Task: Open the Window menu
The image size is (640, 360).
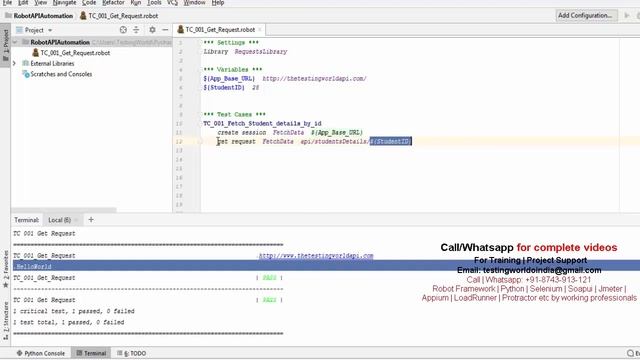Action: [x=194, y=2]
